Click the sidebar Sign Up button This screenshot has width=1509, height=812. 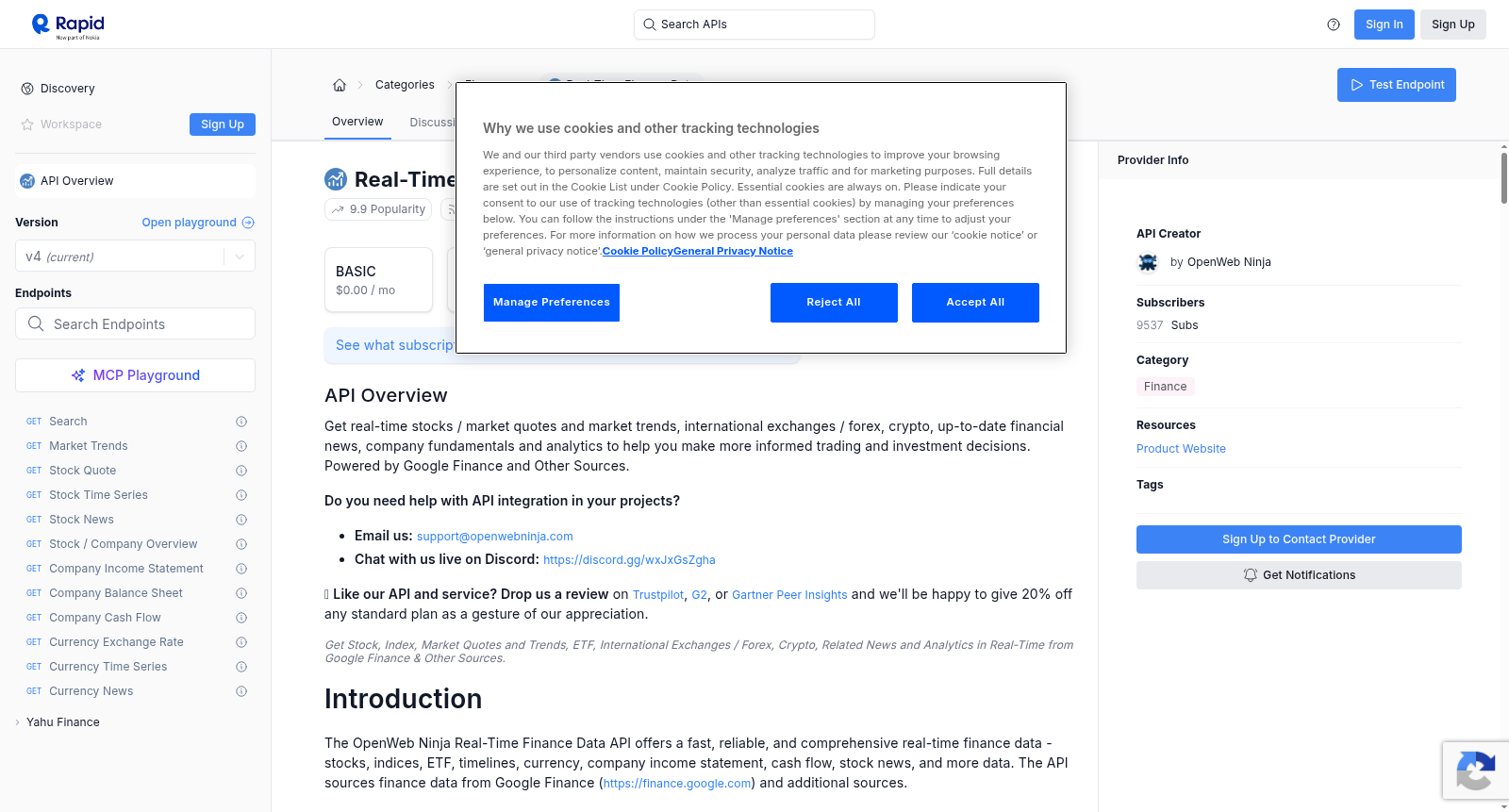click(223, 124)
